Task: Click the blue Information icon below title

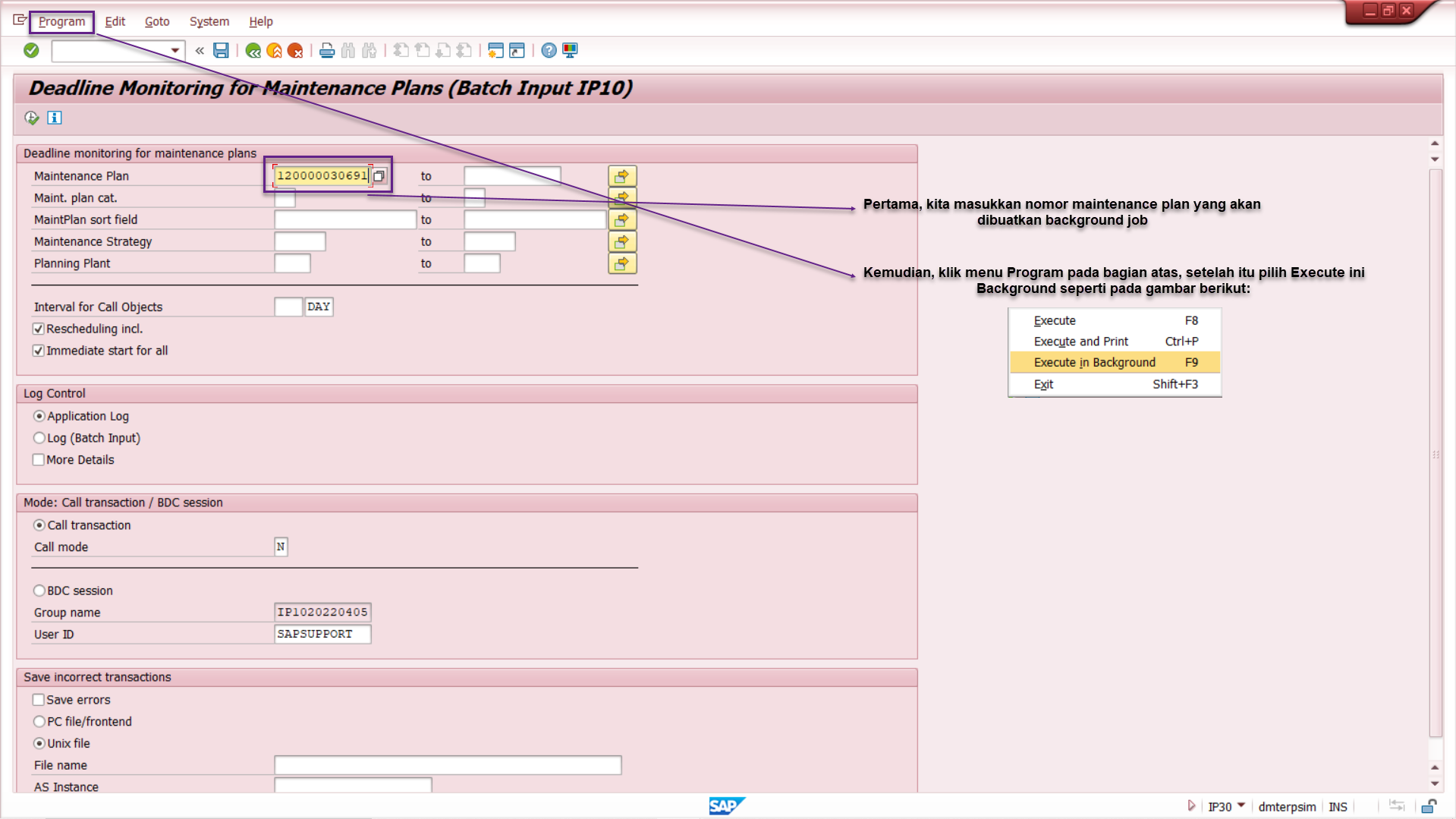Action: 54,118
